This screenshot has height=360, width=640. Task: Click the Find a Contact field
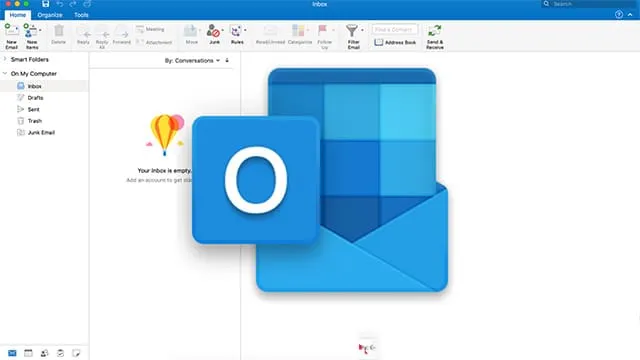point(395,29)
